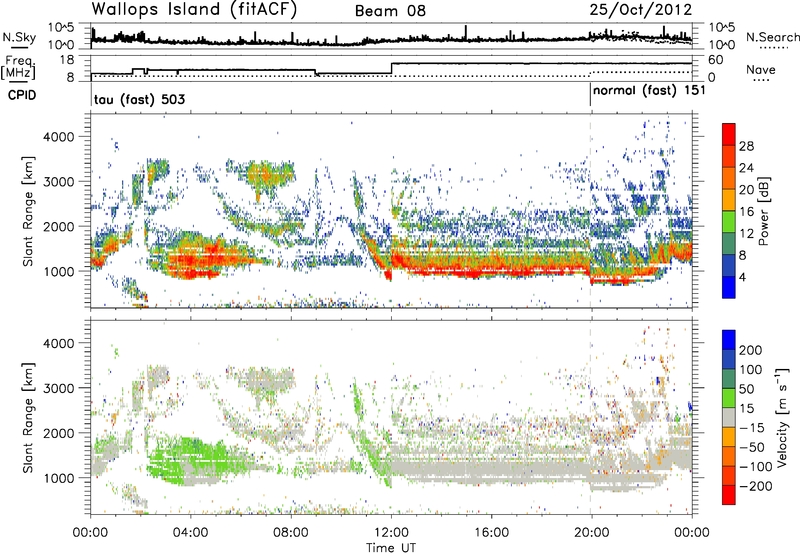This screenshot has height=554, width=800.
Task: Click the '-50' tick on Velocity scale
Action: [752, 447]
